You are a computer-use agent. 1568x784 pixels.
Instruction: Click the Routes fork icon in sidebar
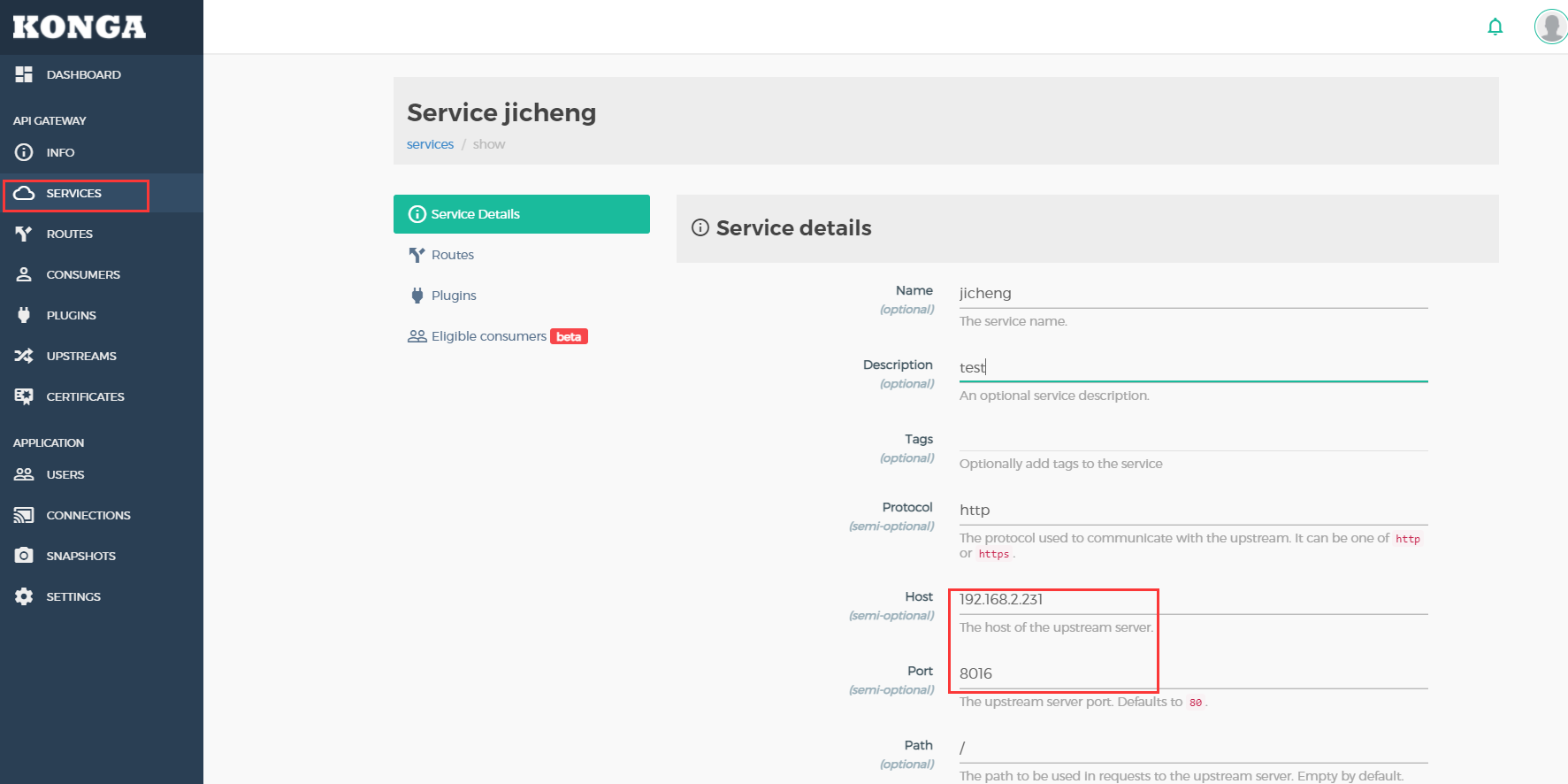coord(24,234)
